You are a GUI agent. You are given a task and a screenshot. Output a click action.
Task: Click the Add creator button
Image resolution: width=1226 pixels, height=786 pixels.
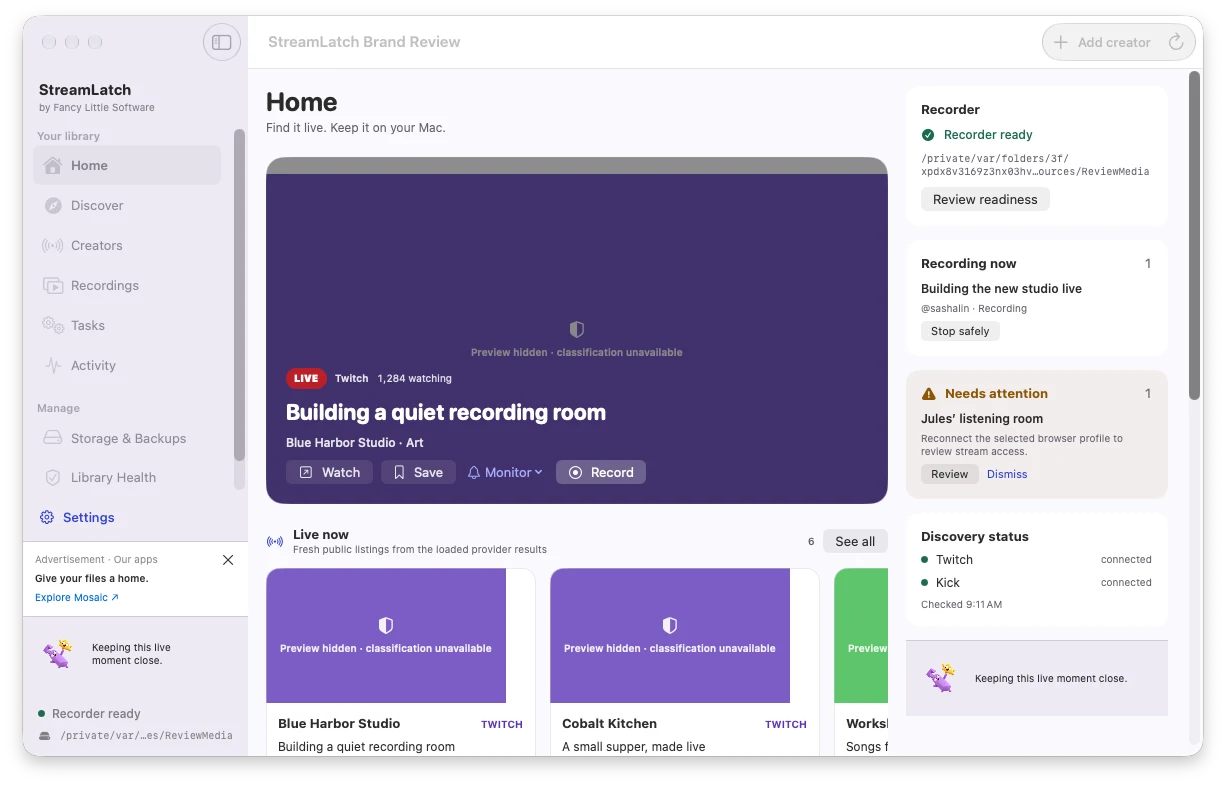pos(1102,42)
